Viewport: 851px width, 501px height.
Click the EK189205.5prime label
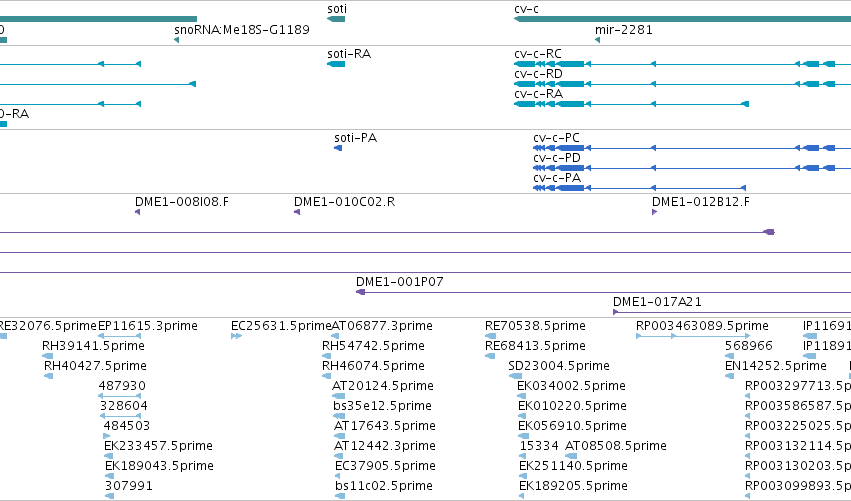[x=573, y=486]
